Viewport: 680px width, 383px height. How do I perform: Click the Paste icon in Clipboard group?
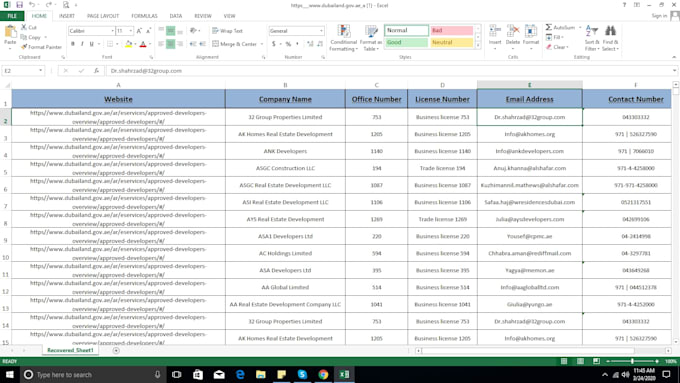[10, 32]
